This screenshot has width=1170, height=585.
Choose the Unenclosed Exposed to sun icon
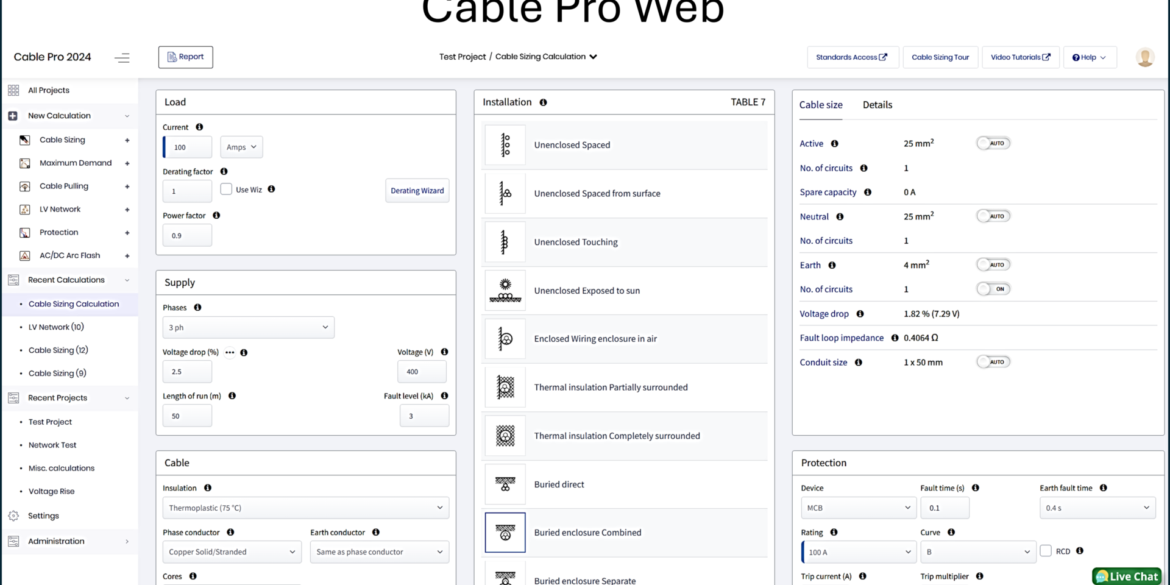(505, 290)
